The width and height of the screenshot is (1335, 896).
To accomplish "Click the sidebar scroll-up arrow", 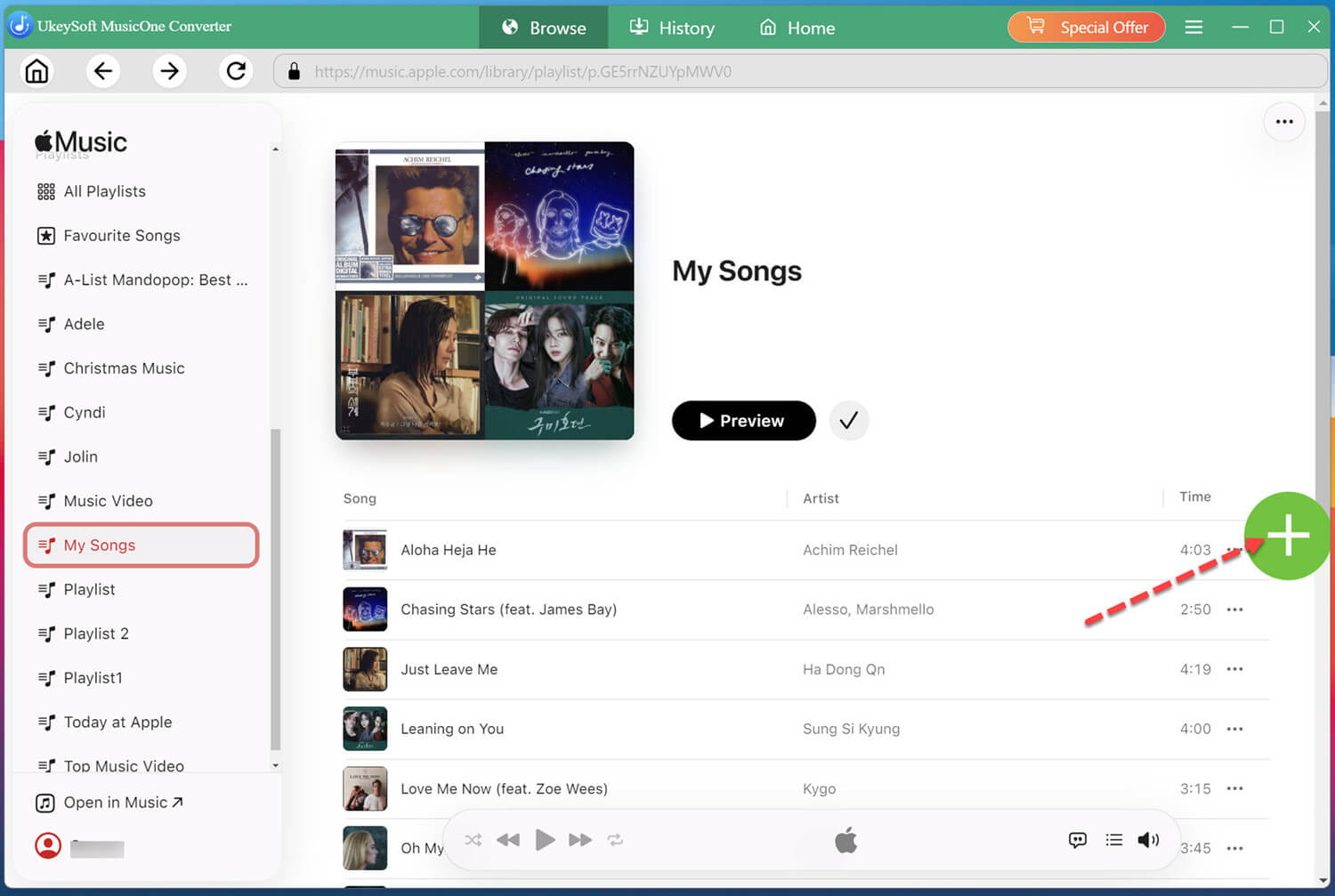I will point(275,149).
